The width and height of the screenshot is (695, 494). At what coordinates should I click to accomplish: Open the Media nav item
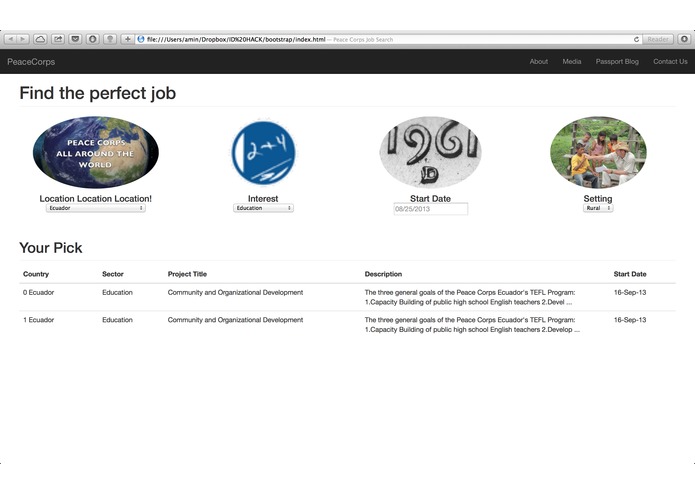point(572,62)
